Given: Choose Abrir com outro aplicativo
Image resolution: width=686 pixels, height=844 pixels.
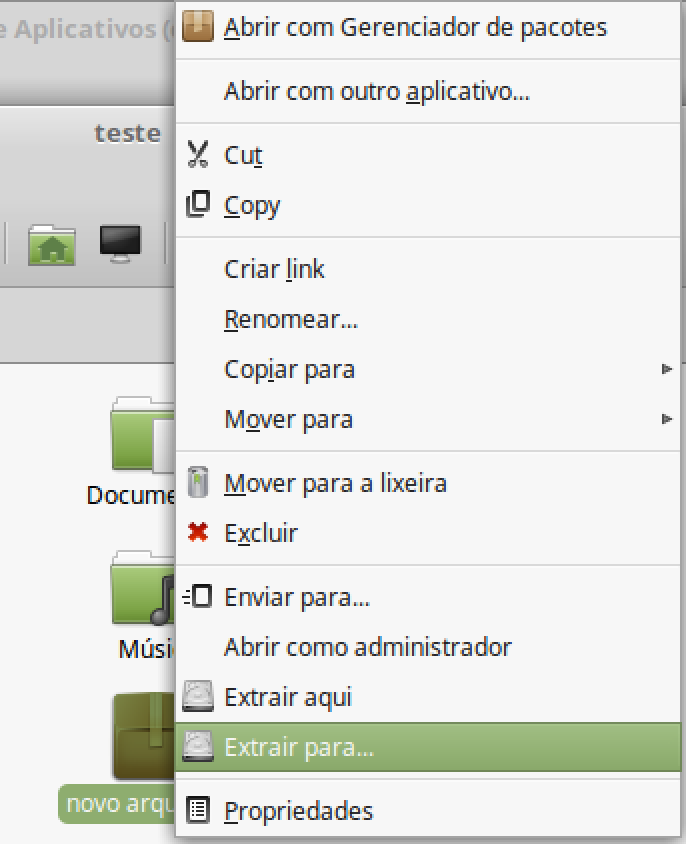Looking at the screenshot, I should tap(376, 93).
